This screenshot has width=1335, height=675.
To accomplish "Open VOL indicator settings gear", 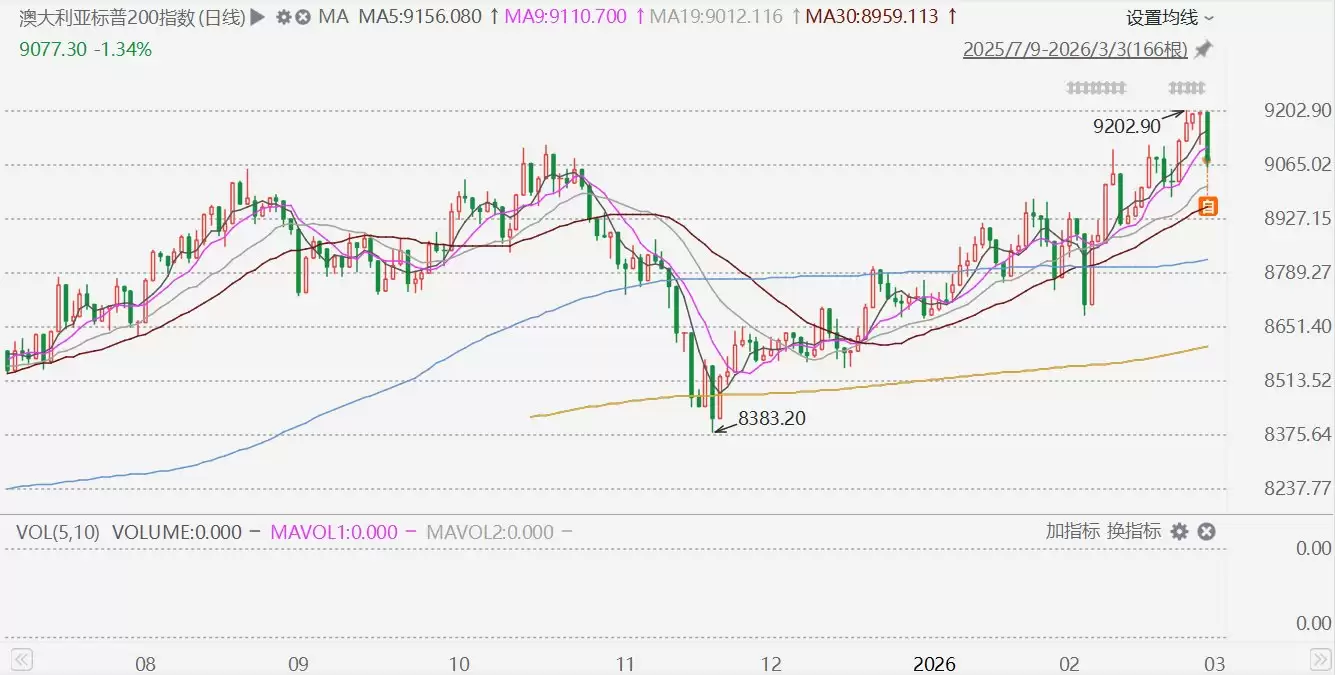I will coord(1180,532).
